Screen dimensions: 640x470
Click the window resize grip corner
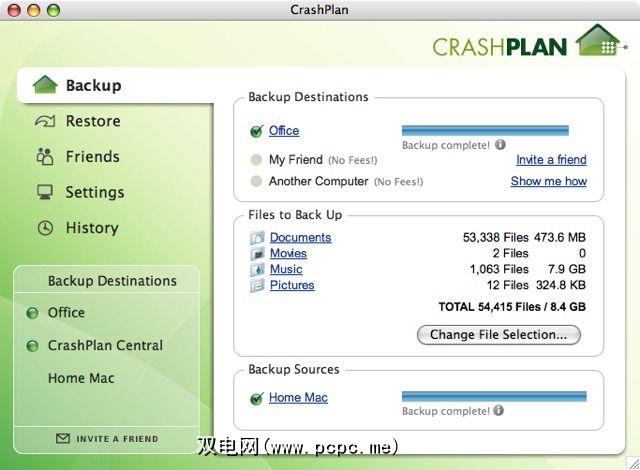coord(633,463)
